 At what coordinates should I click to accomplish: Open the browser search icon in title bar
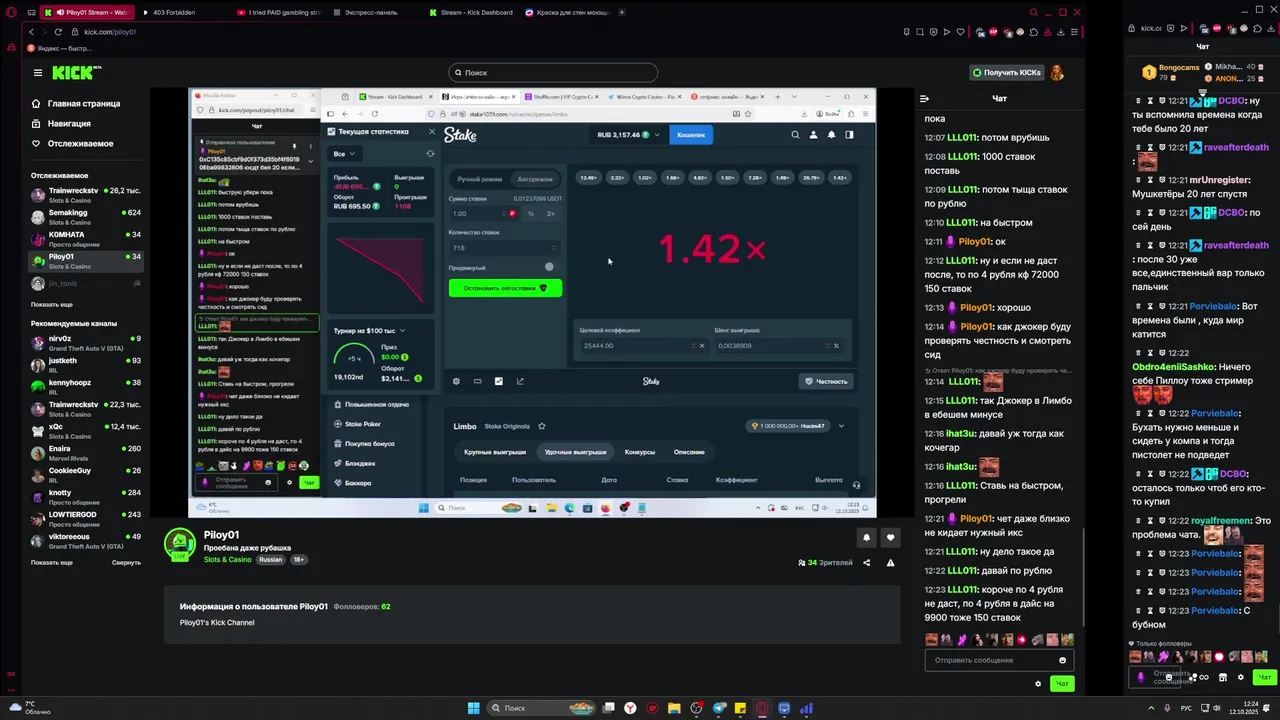[1034, 12]
